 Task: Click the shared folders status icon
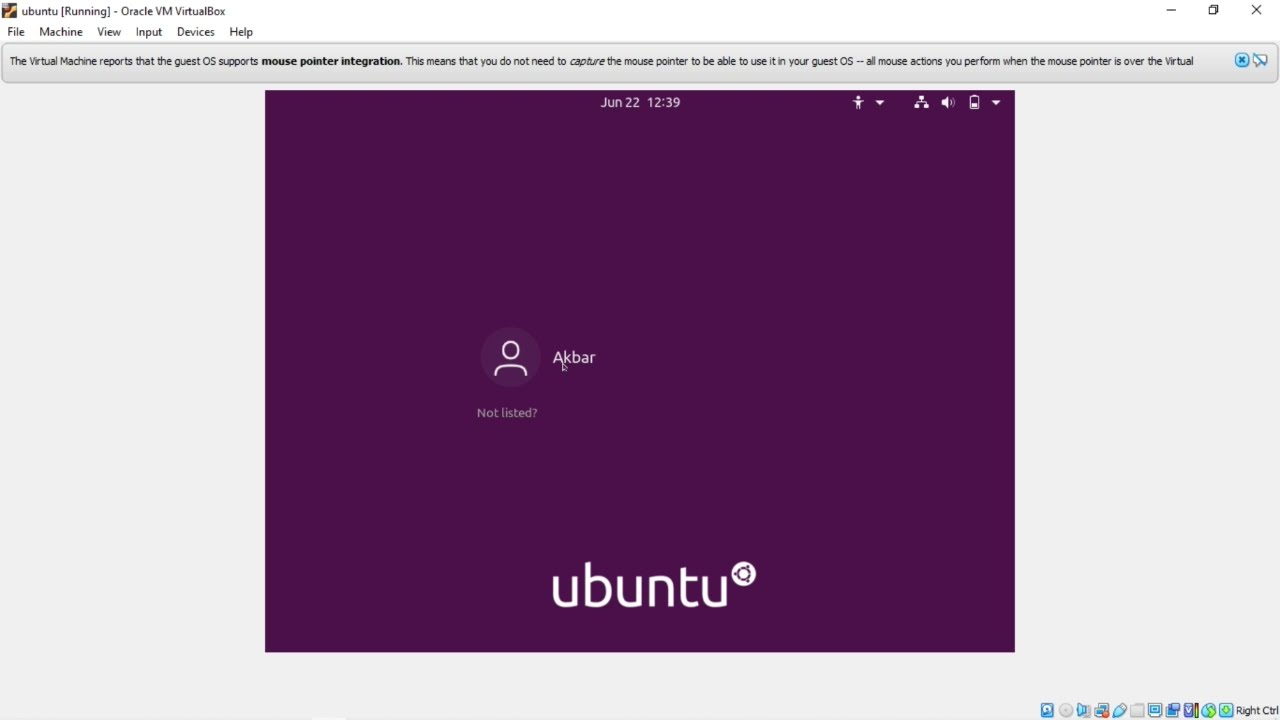click(x=1137, y=710)
